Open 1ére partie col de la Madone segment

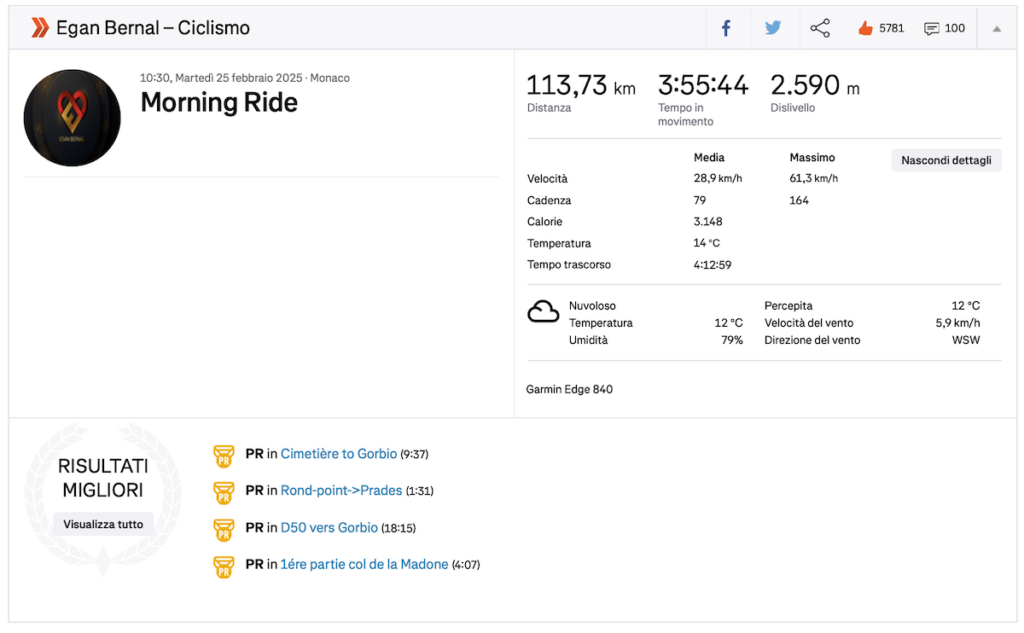pos(364,564)
